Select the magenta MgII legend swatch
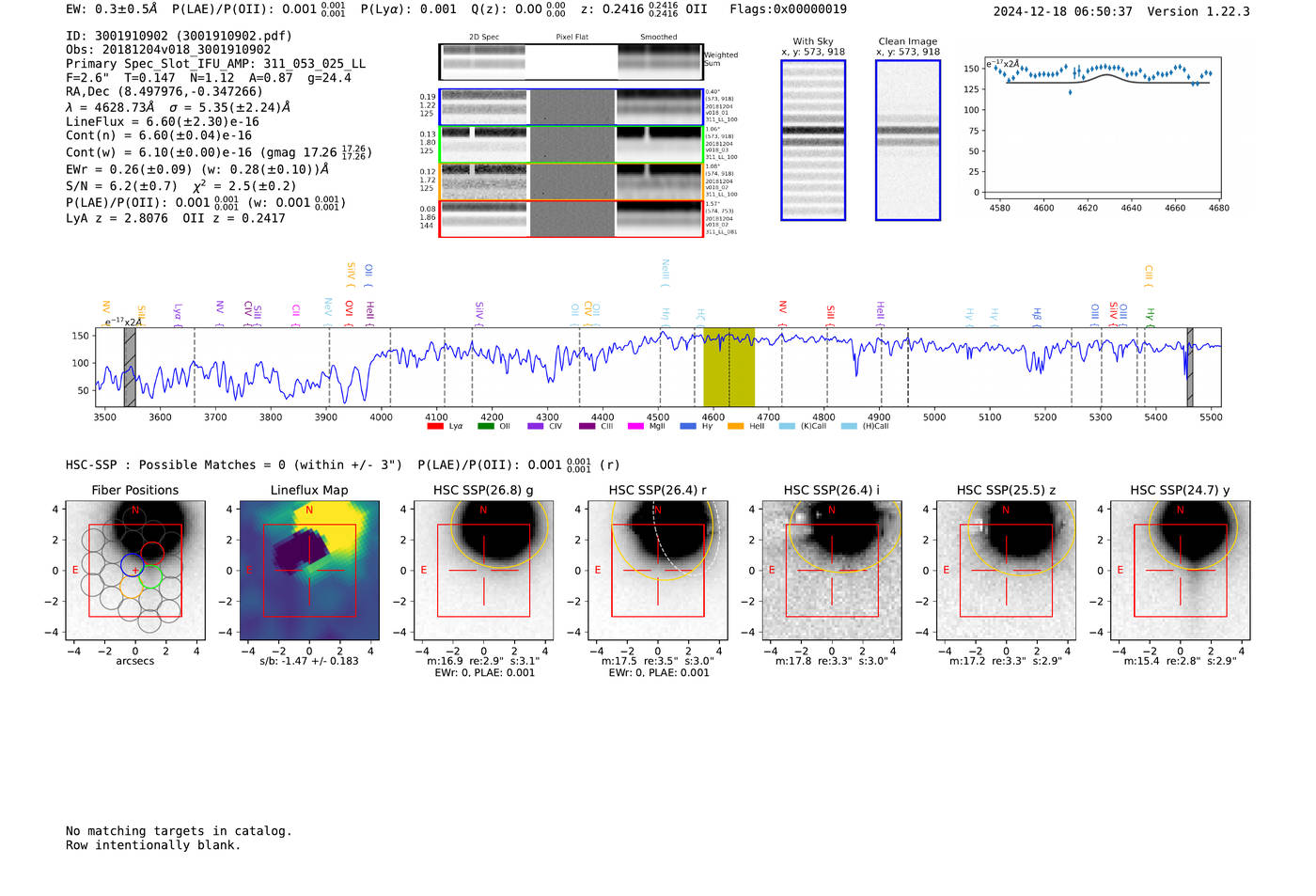Image resolution: width=1316 pixels, height=896 pixels. tap(635, 426)
